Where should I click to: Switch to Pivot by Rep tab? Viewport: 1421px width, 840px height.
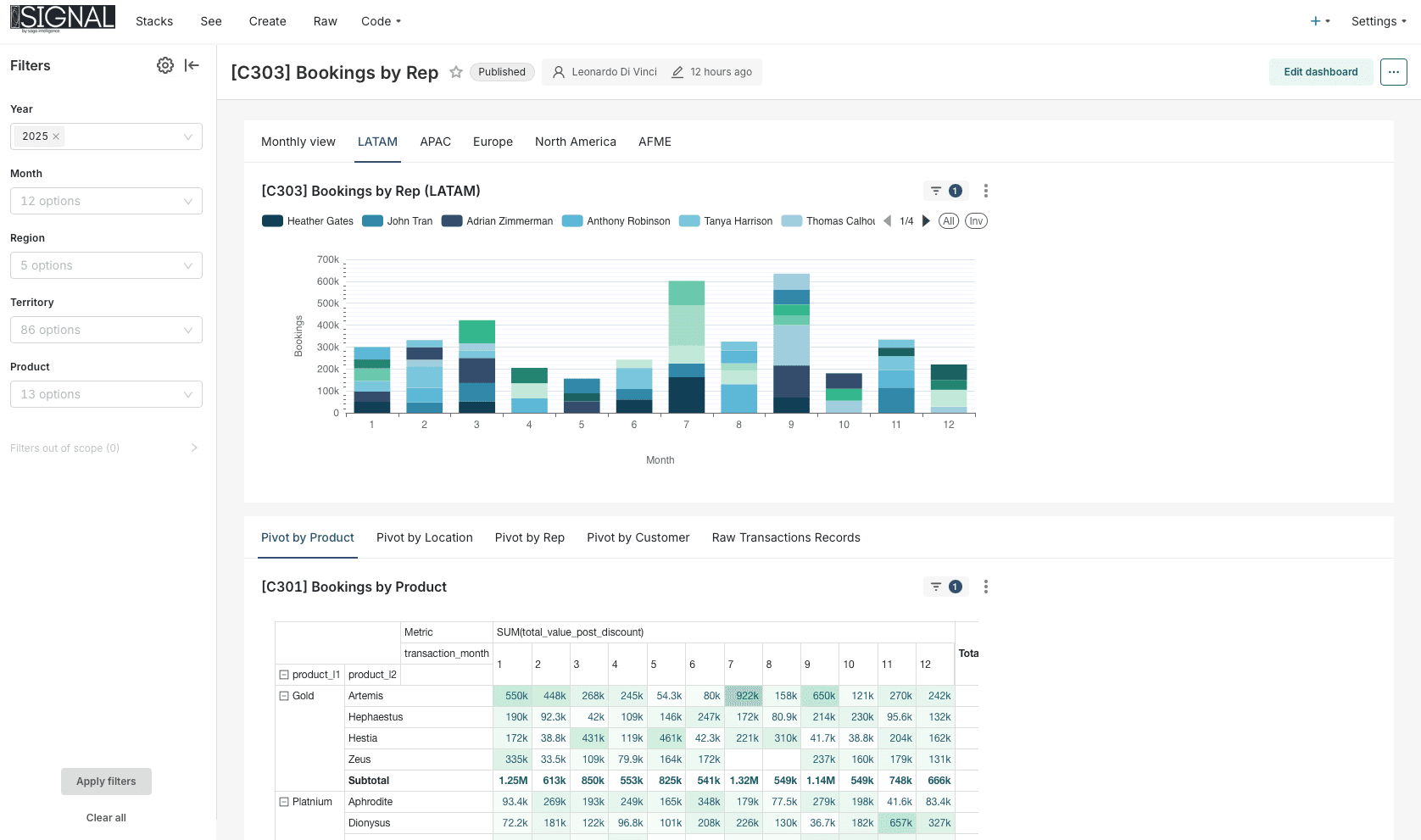(530, 537)
